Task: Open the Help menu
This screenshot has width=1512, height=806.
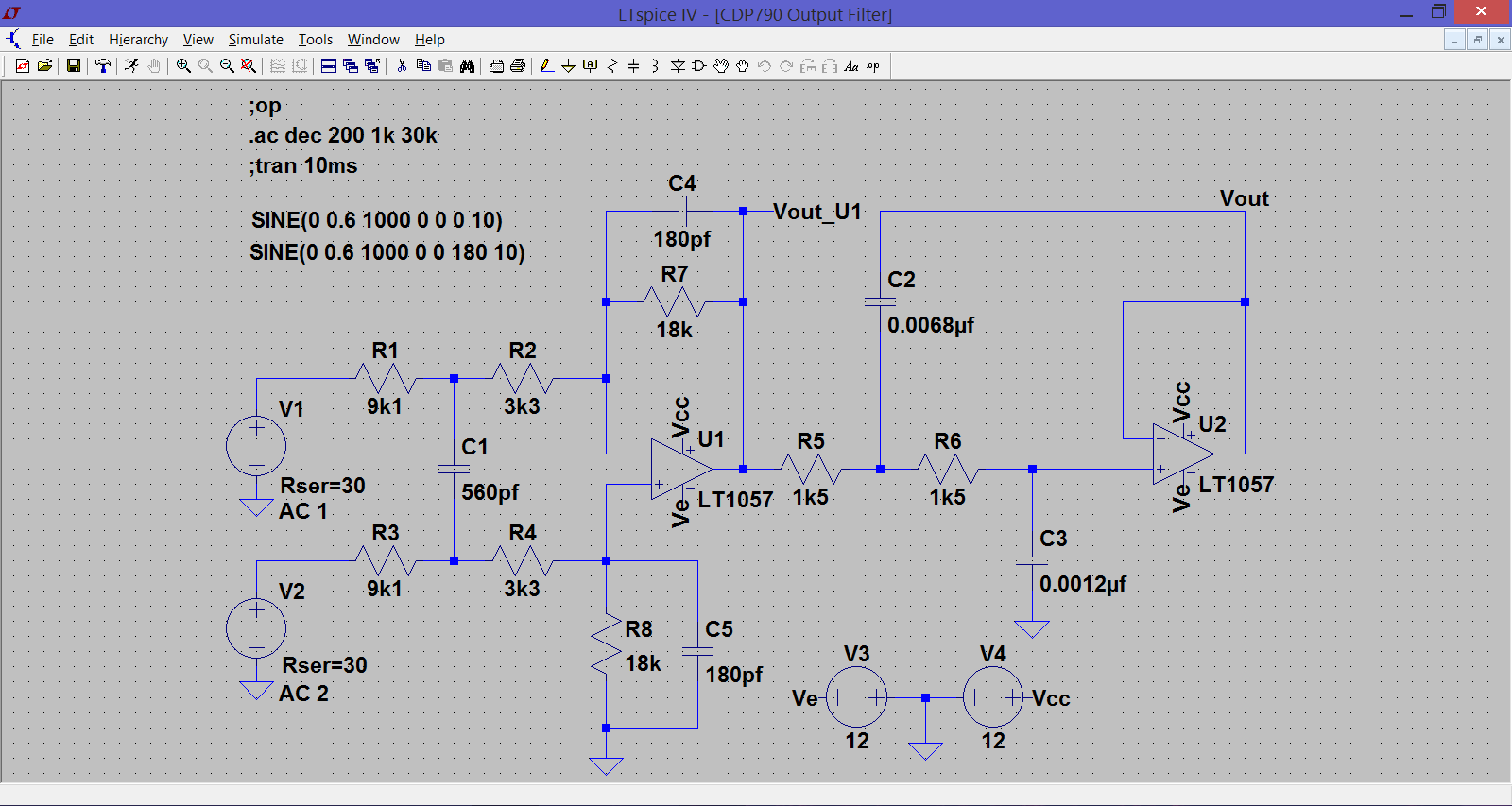Action: 430,40
